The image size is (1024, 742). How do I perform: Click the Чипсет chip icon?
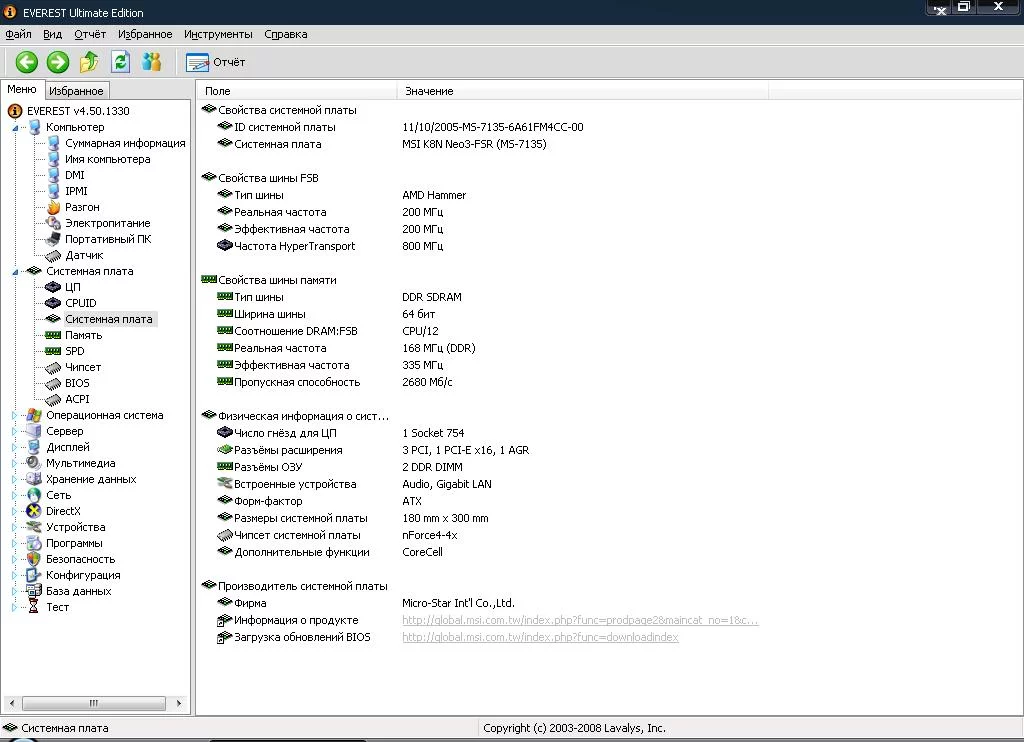[x=53, y=368]
